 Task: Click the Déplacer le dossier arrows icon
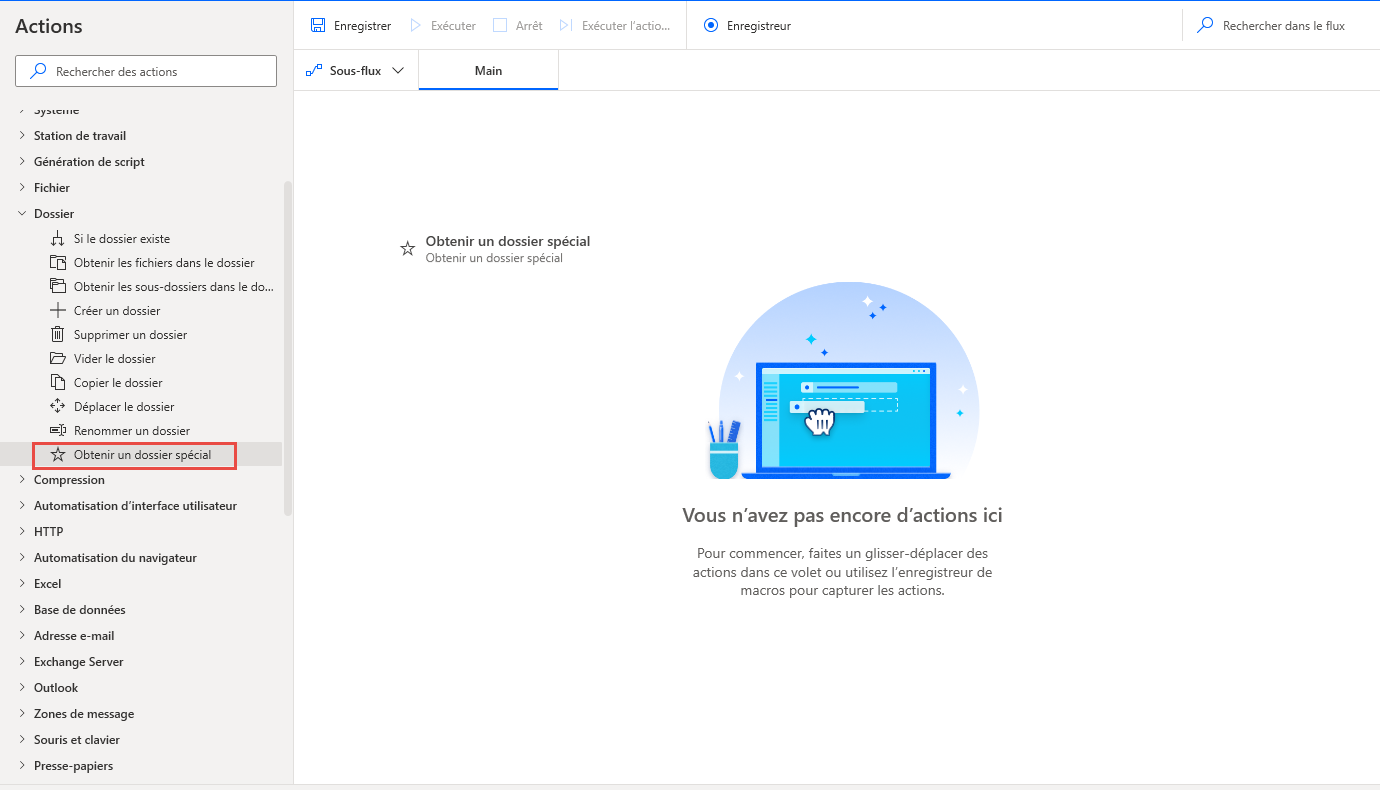click(x=57, y=407)
